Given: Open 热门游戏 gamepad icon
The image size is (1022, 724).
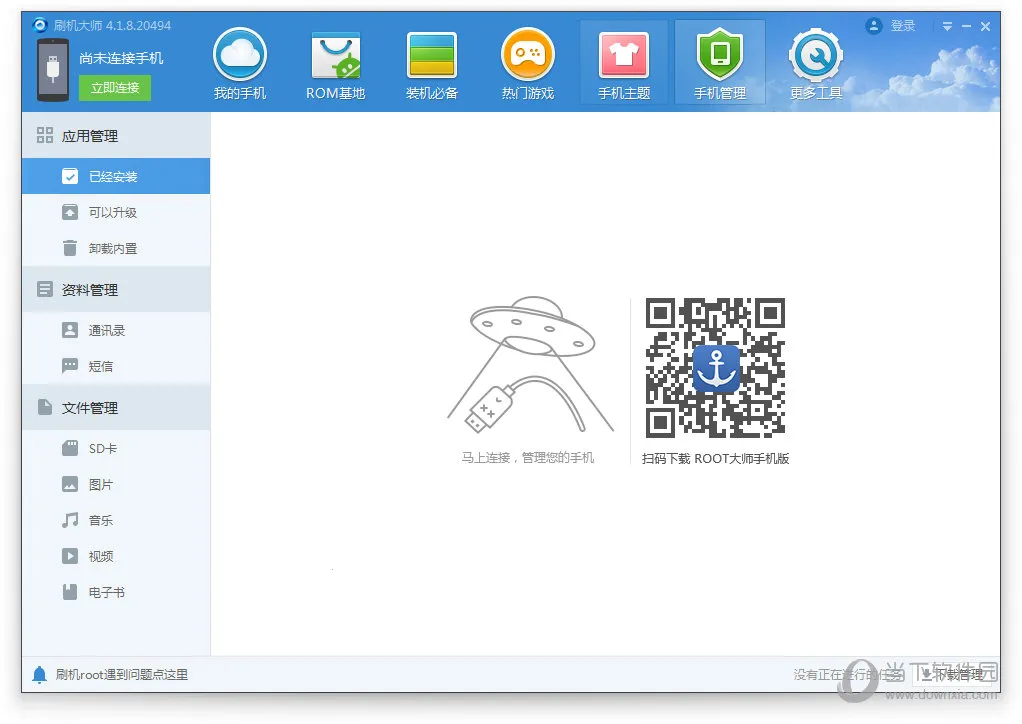Looking at the screenshot, I should (527, 55).
